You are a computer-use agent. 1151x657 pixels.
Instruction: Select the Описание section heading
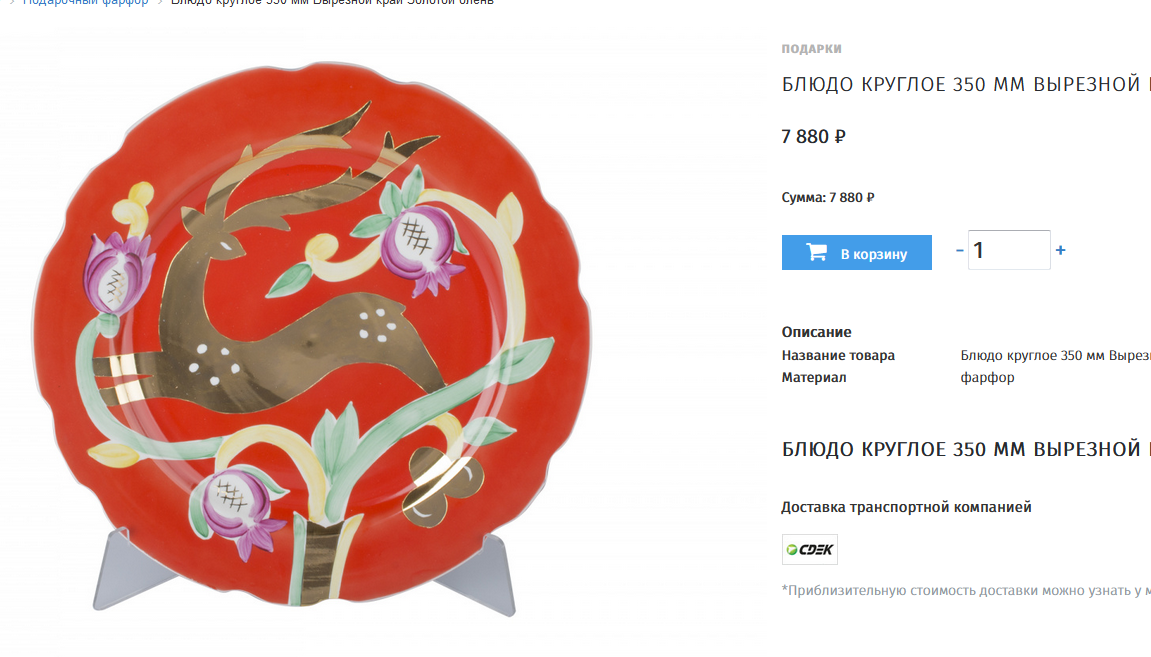pyautogui.click(x=816, y=332)
